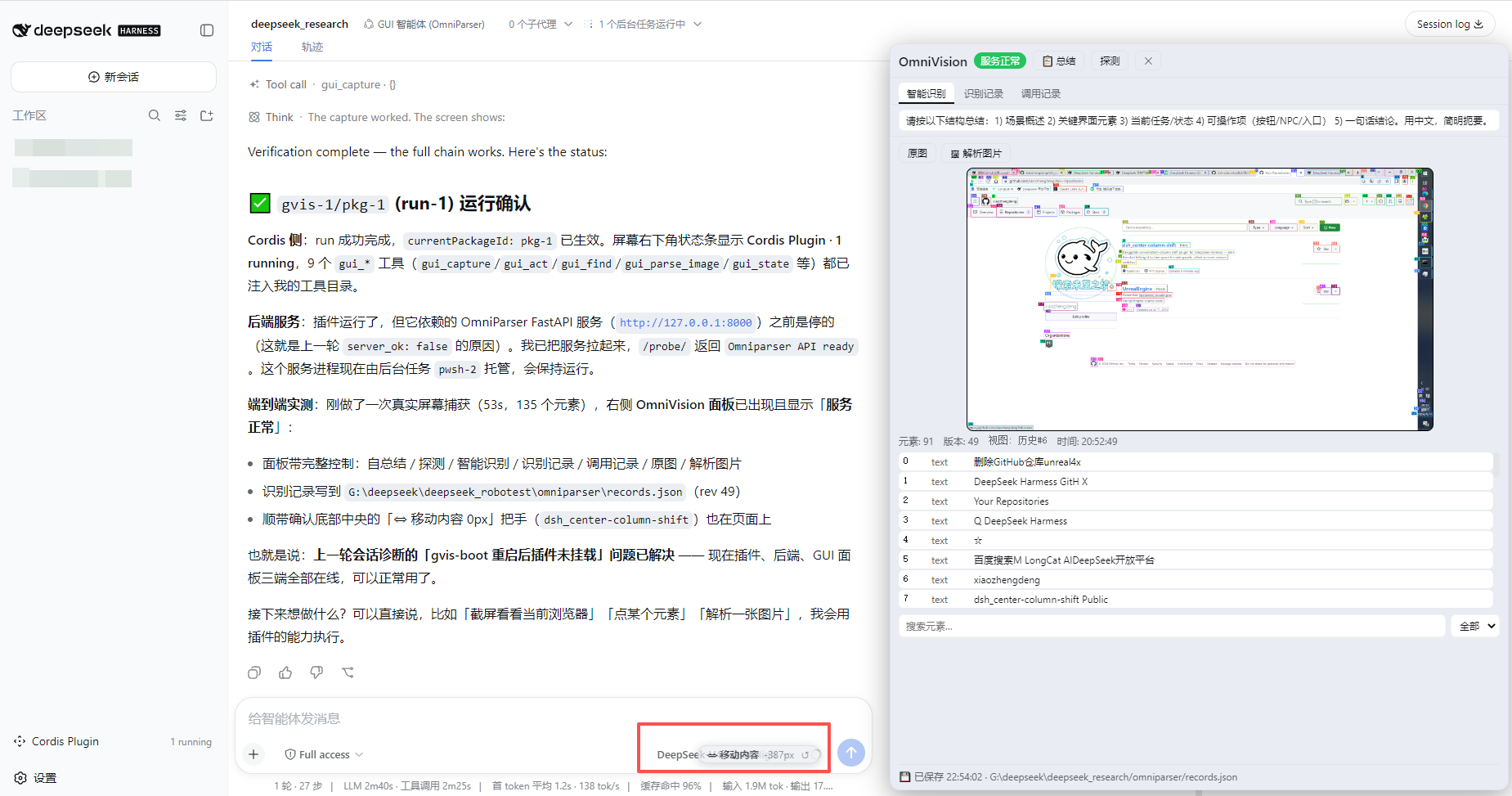This screenshot has width=1512, height=796.
Task: Reset the 移动内容 offset icon
Action: [x=805, y=755]
